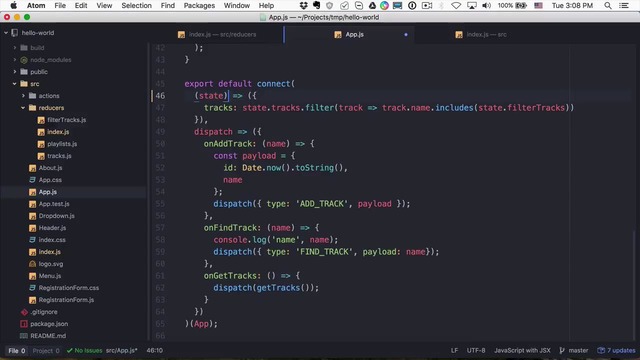Click the icon beside package.json

point(24,324)
